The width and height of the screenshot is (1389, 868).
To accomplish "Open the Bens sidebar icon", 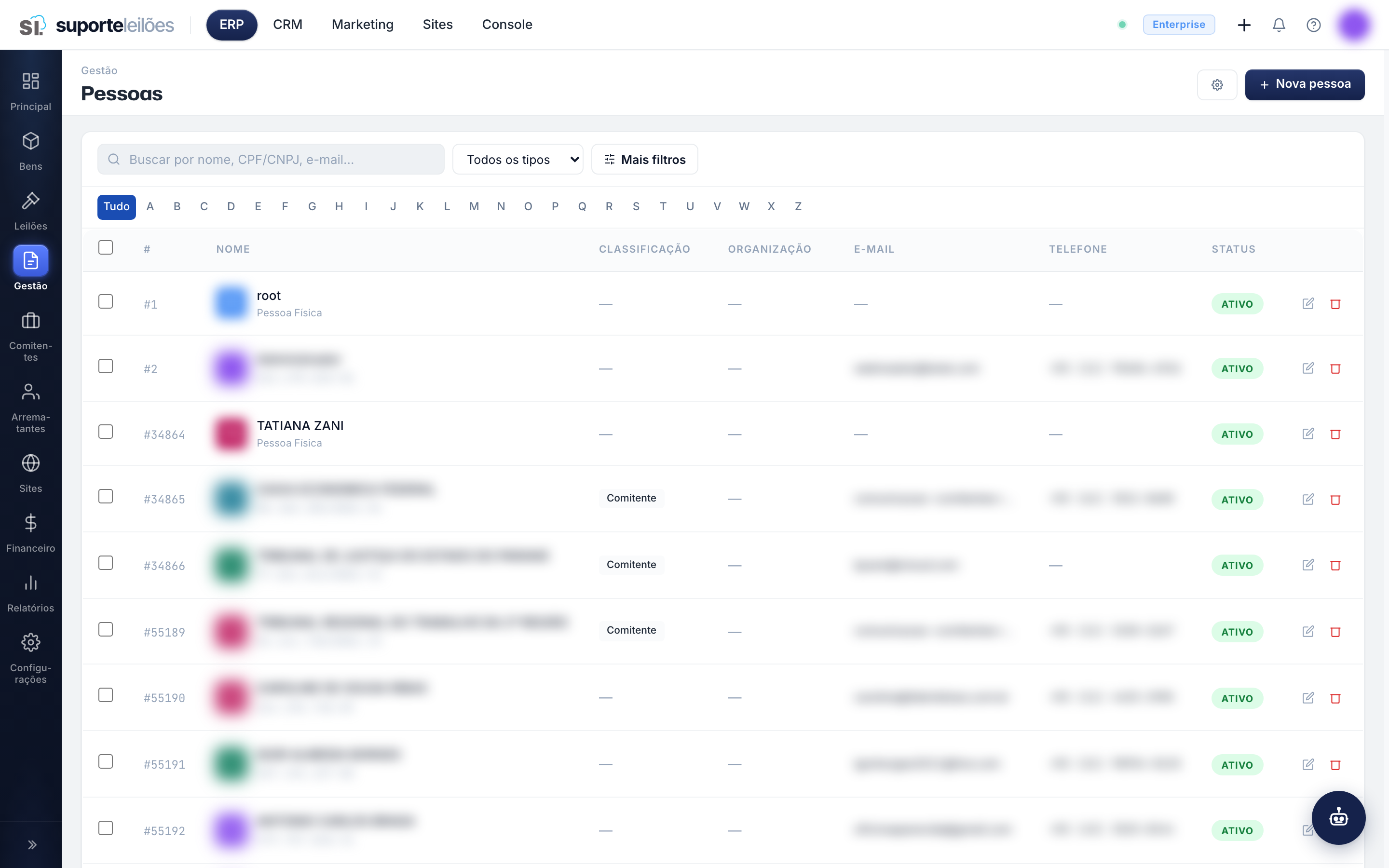I will tap(30, 151).
